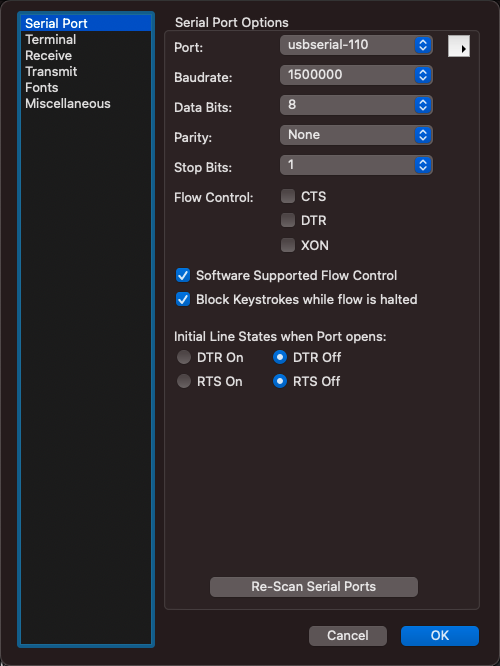
Task: Select Serial Port in the settings list
Action: tap(85, 23)
